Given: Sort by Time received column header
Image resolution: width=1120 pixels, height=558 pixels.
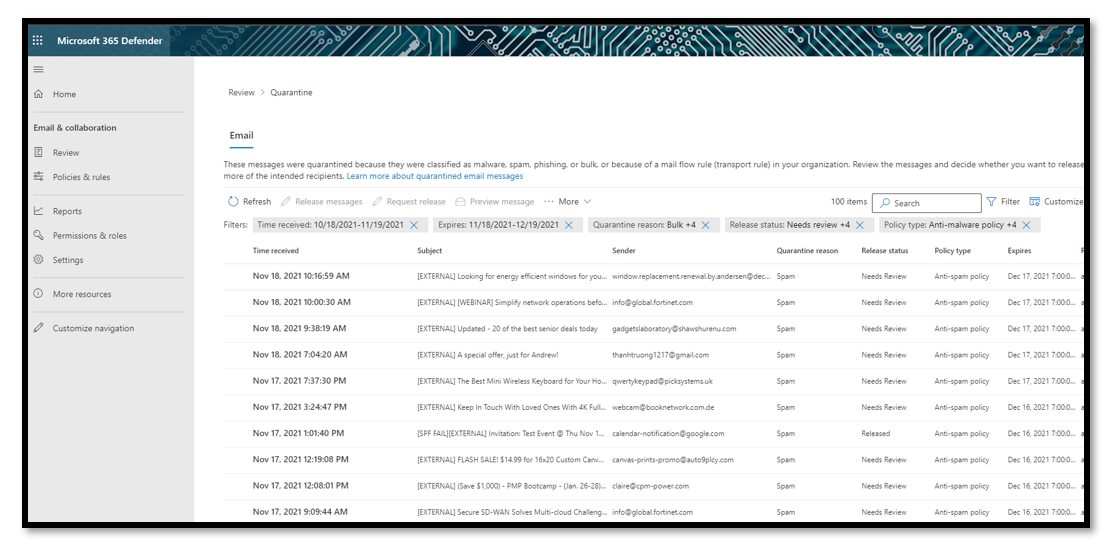Looking at the screenshot, I should 276,251.
